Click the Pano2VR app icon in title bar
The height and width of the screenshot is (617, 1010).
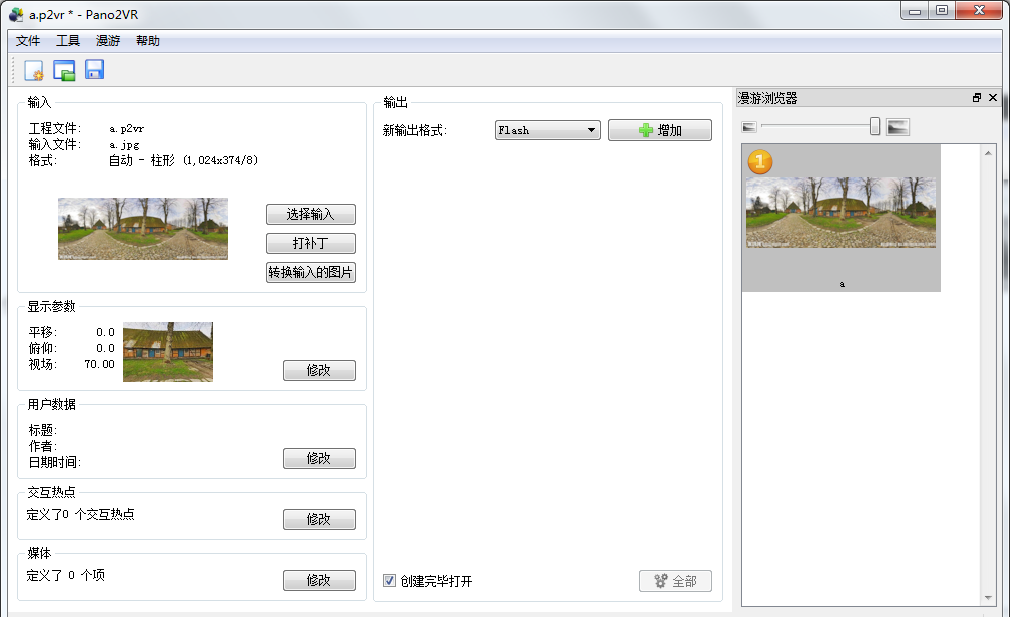(16, 14)
